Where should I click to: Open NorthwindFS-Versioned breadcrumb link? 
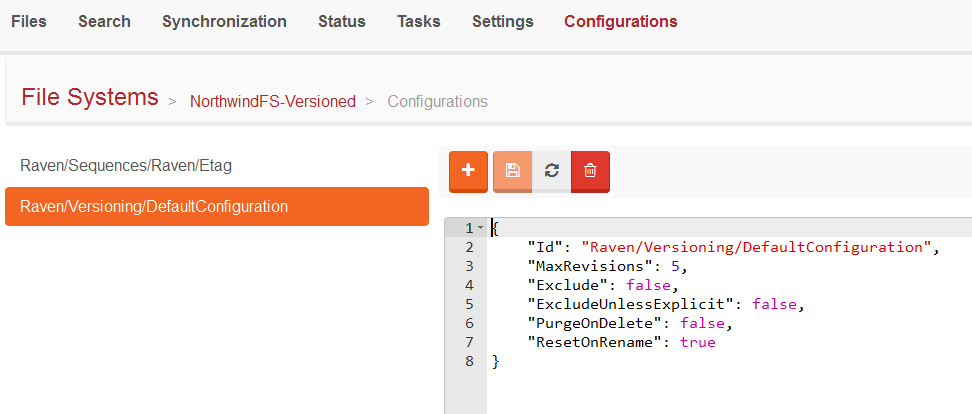coord(273,101)
